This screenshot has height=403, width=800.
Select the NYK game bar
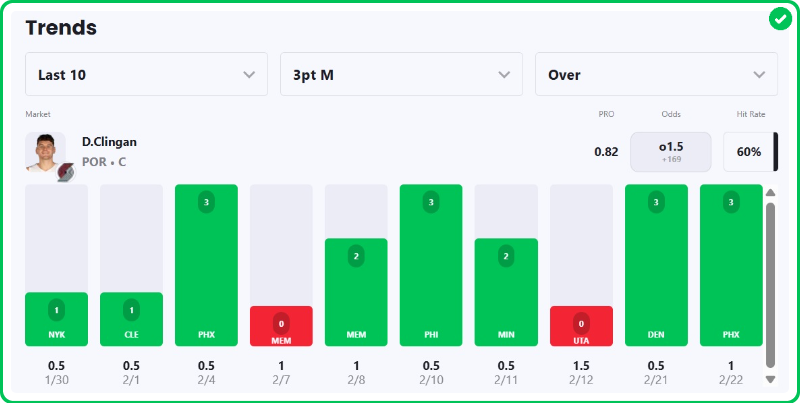click(56, 318)
